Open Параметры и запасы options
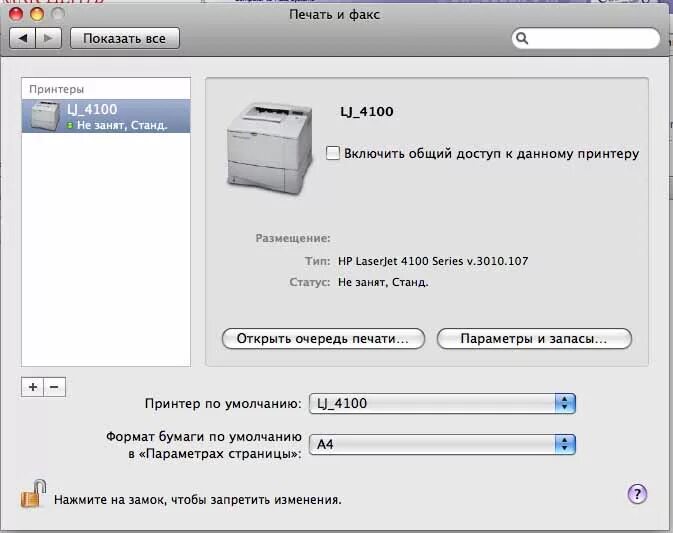The width and height of the screenshot is (673, 533). pos(534,339)
